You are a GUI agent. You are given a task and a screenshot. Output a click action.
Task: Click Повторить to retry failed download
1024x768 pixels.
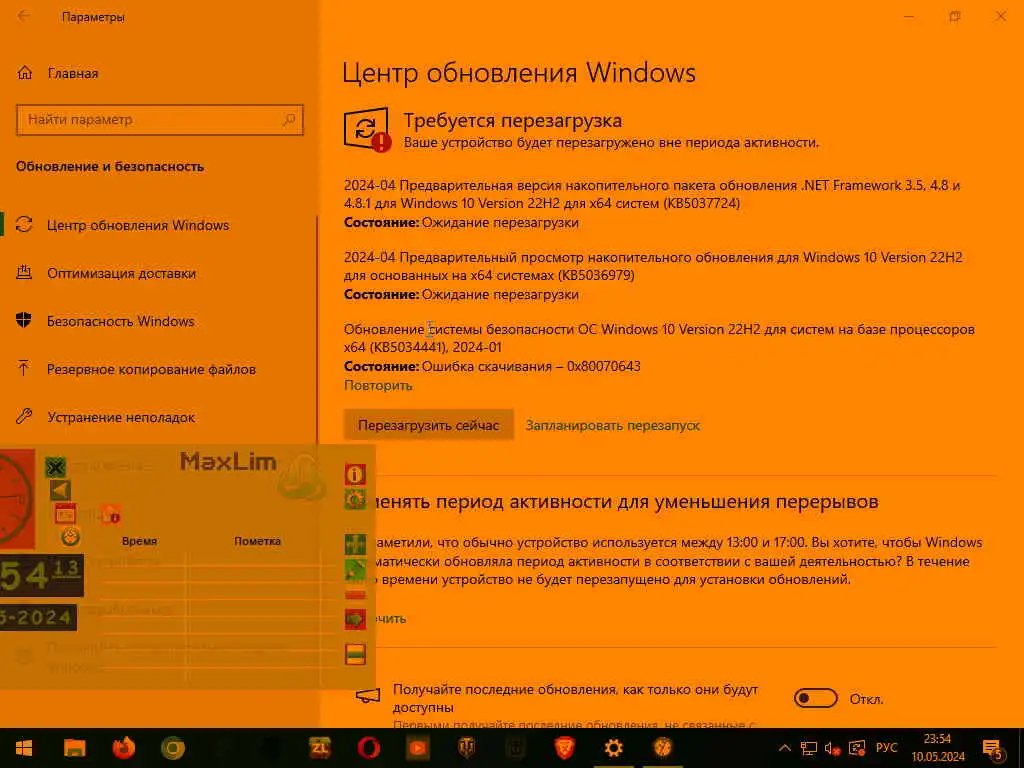pyautogui.click(x=378, y=385)
